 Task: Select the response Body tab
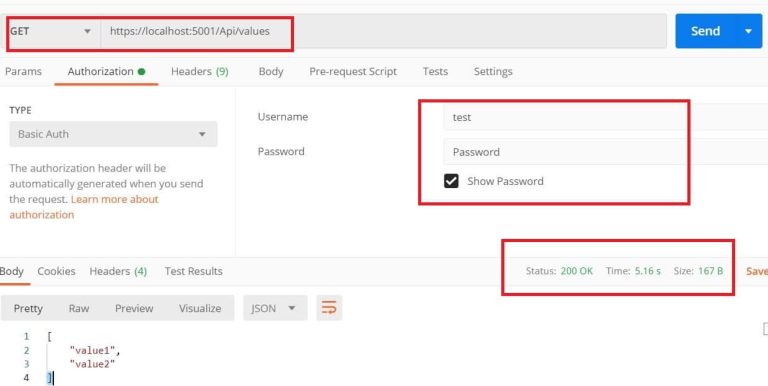[x=12, y=271]
